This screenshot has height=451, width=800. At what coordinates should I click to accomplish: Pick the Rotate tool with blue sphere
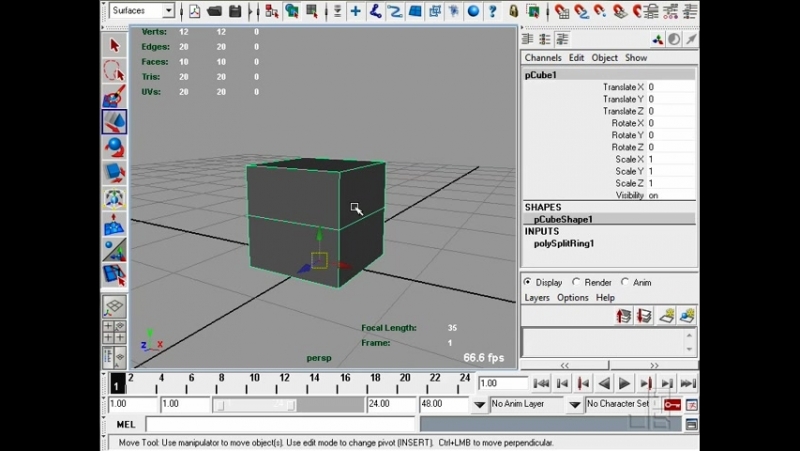click(114, 147)
